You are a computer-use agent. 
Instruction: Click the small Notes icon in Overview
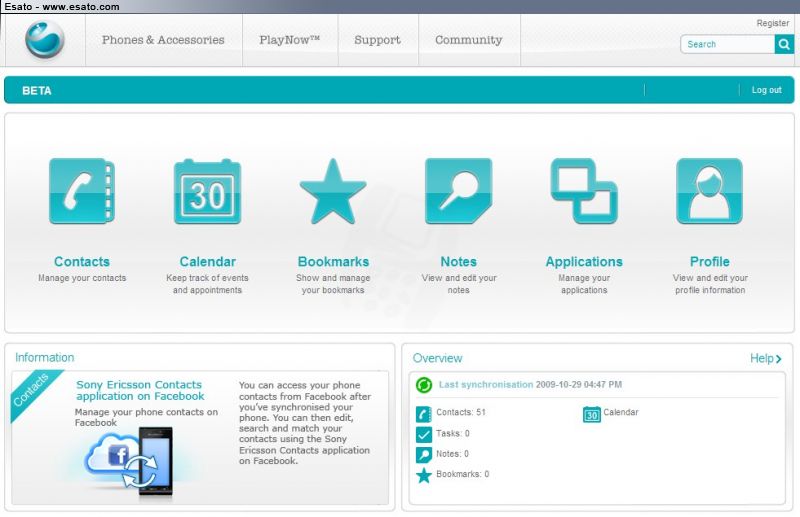tap(423, 454)
